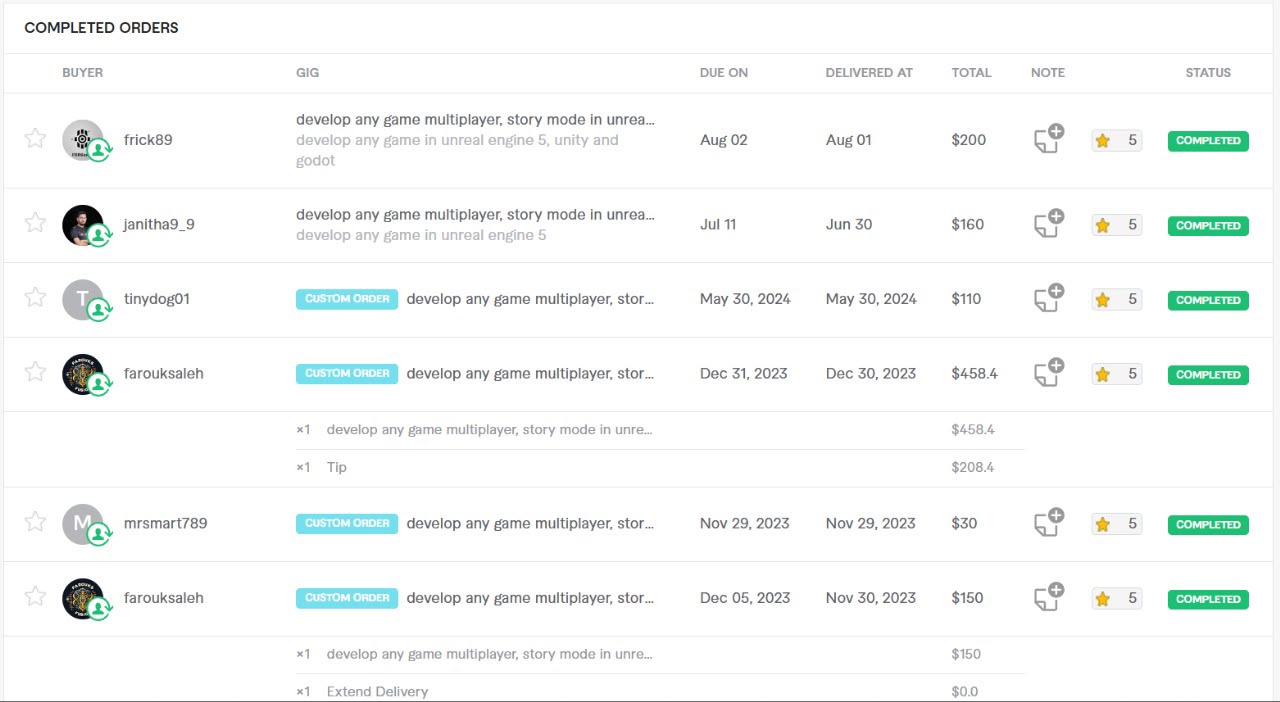Open farouksaleh's avatar on the $150 order
This screenshot has height=702, width=1280.
(x=83, y=598)
